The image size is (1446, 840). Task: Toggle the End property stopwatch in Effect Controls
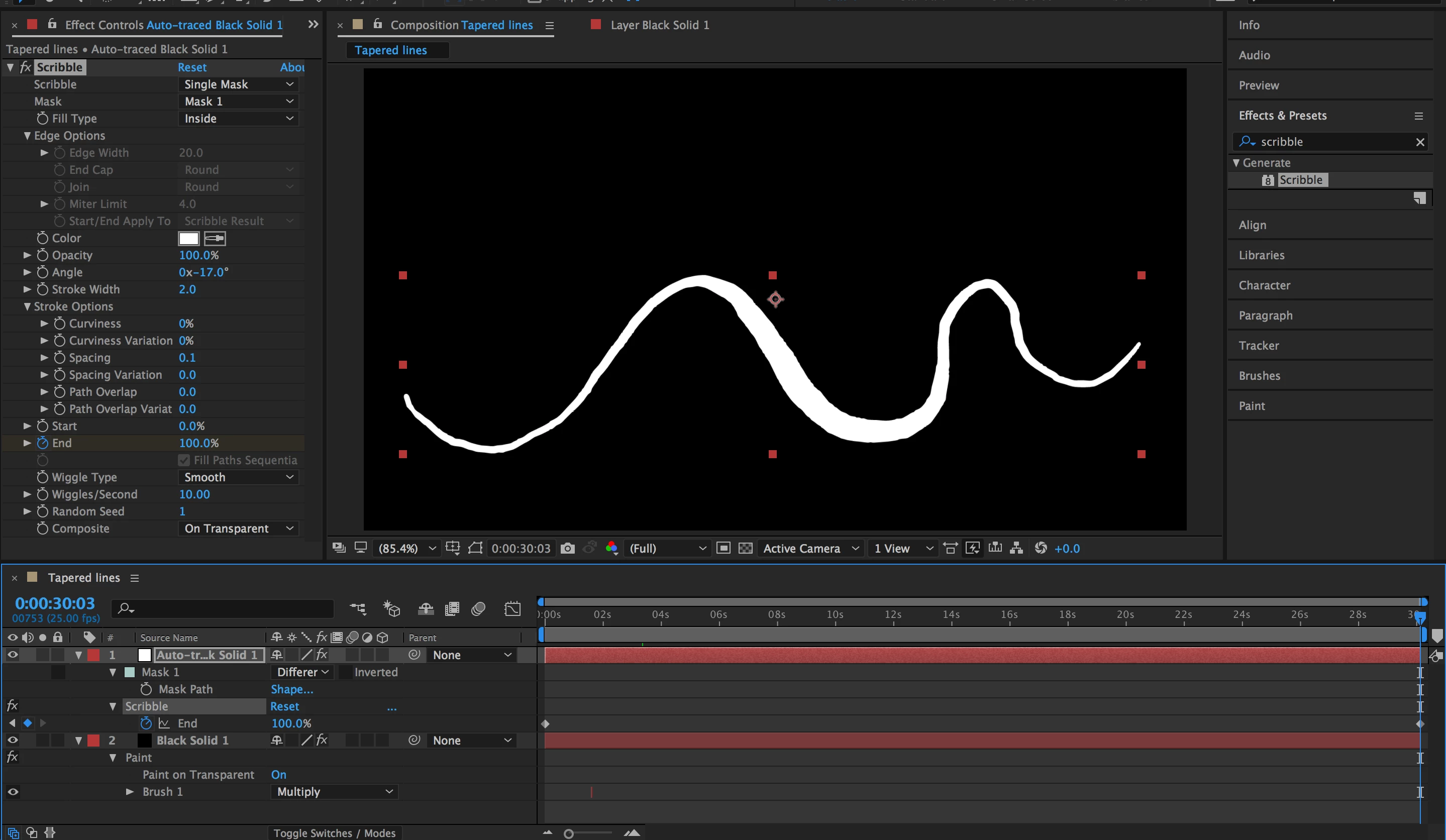(x=43, y=443)
